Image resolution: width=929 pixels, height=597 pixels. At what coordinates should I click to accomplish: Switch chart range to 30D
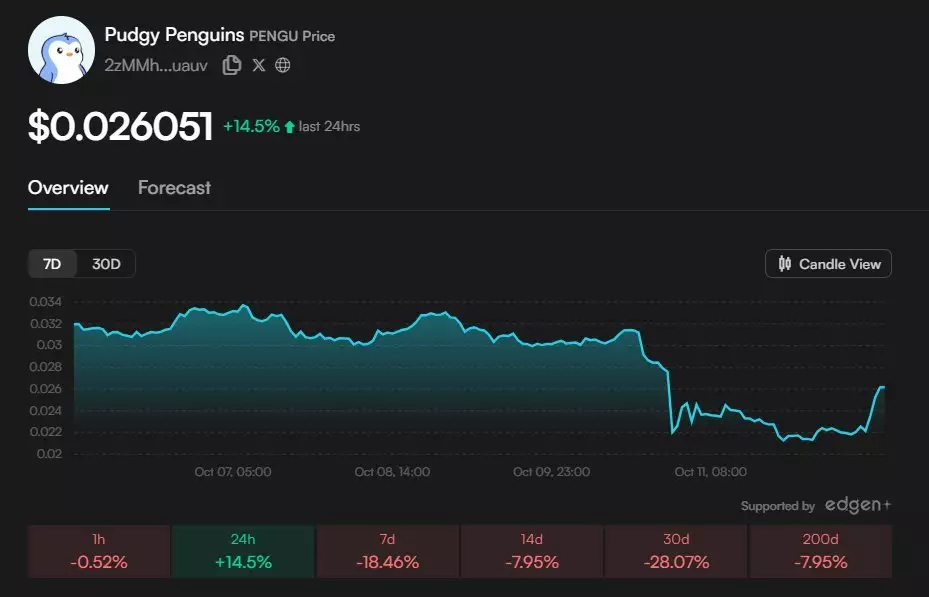[106, 264]
